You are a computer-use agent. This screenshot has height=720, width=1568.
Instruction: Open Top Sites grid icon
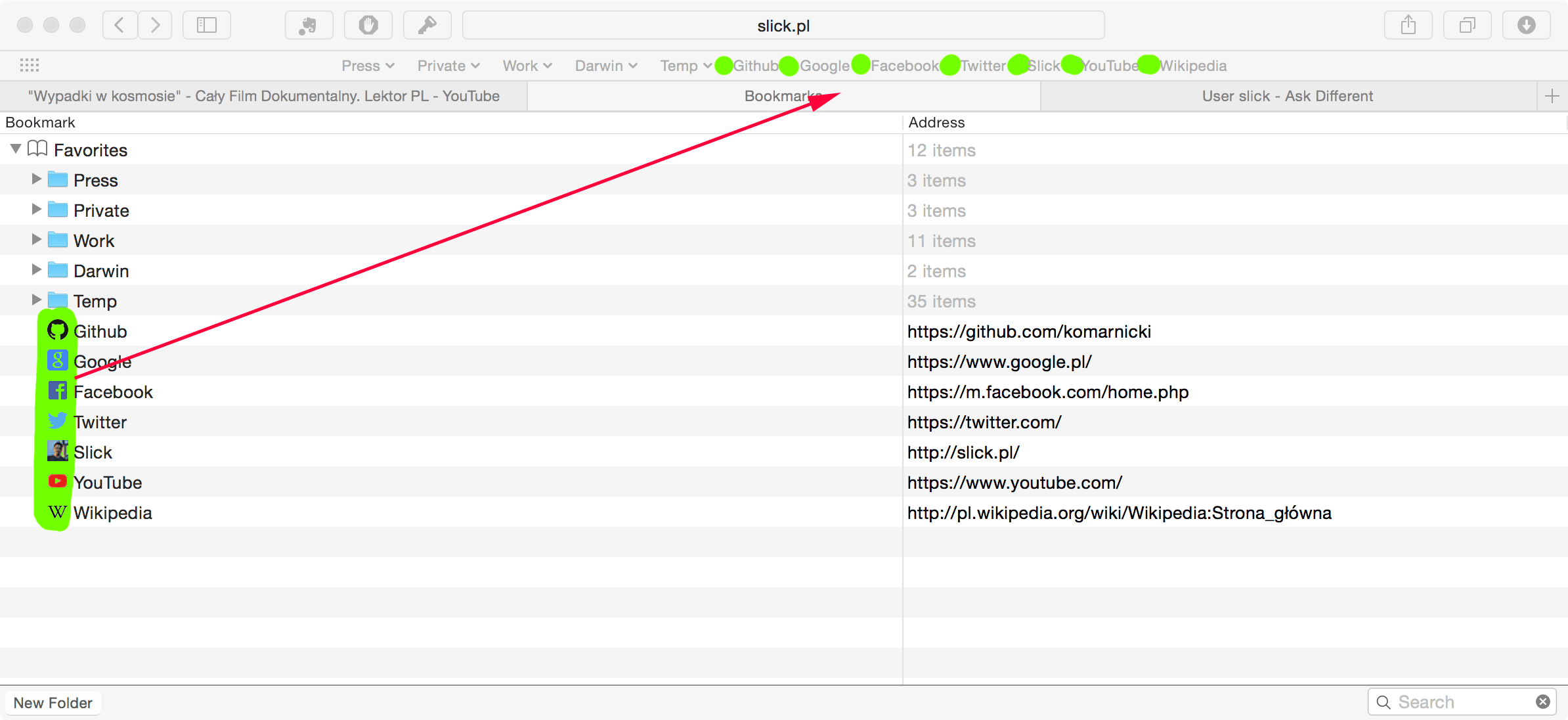tap(30, 65)
